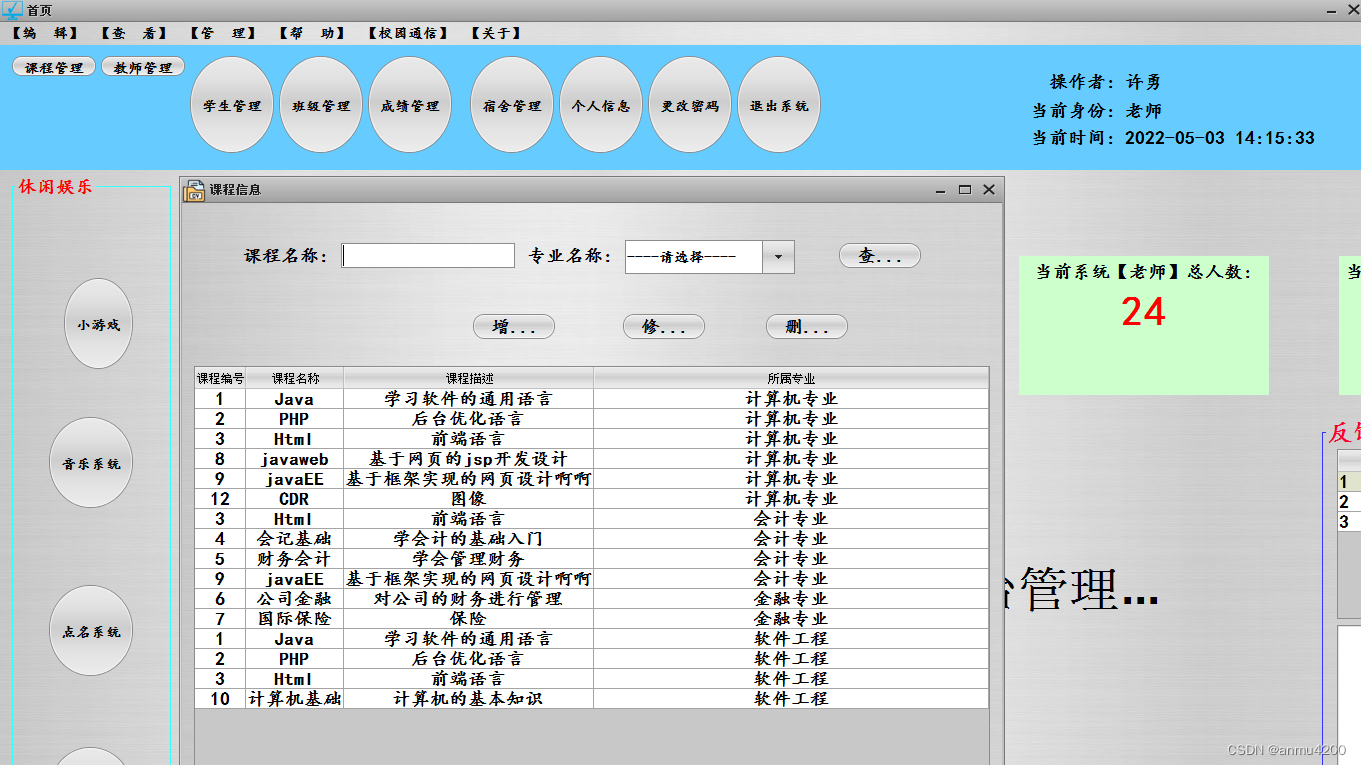Click the 会计专业 cell in 财务会计 row
The image size is (1361, 765).
click(x=791, y=559)
